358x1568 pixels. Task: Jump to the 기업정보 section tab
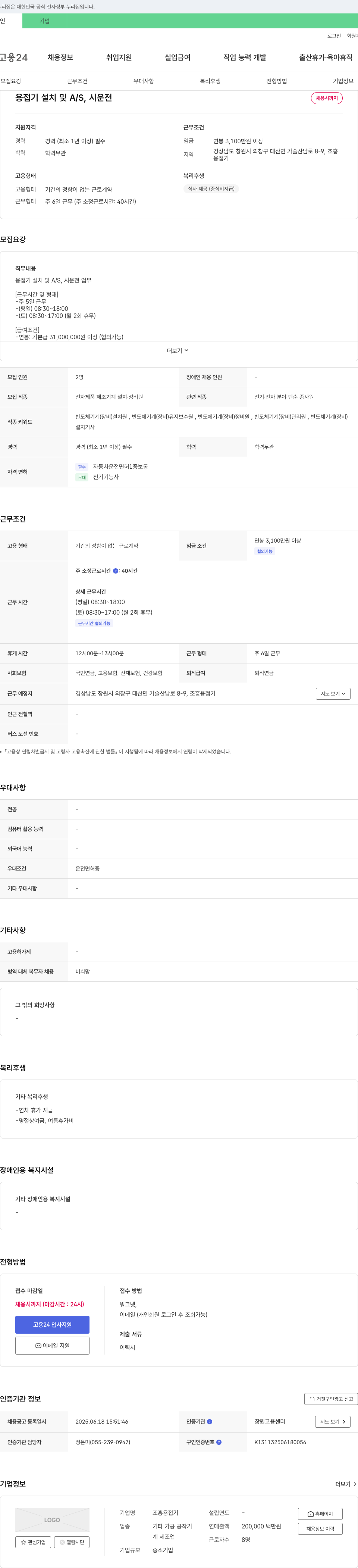point(343,81)
